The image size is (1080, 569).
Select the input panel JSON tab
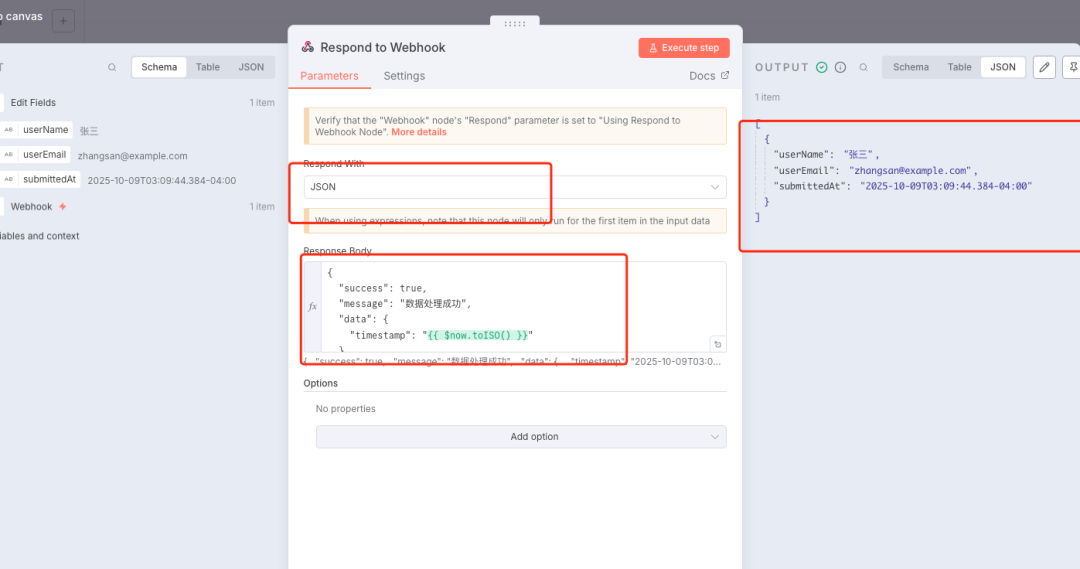click(251, 67)
